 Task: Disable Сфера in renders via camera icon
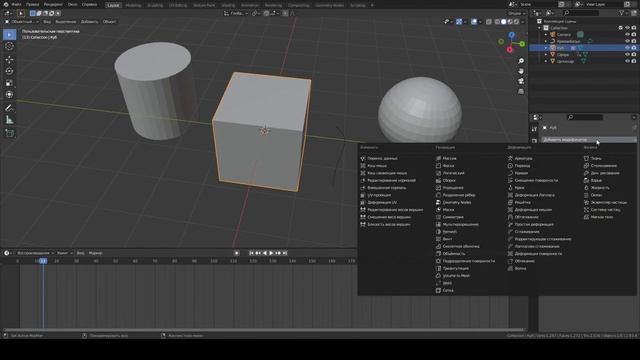(x=634, y=54)
